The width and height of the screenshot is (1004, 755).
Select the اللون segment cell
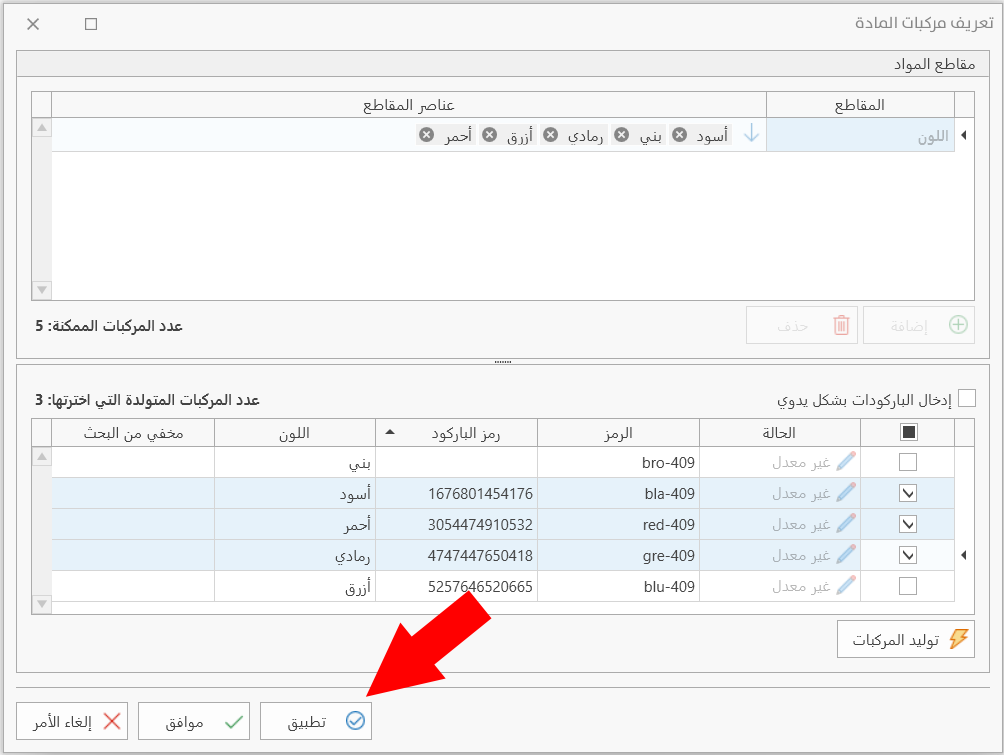(860, 135)
